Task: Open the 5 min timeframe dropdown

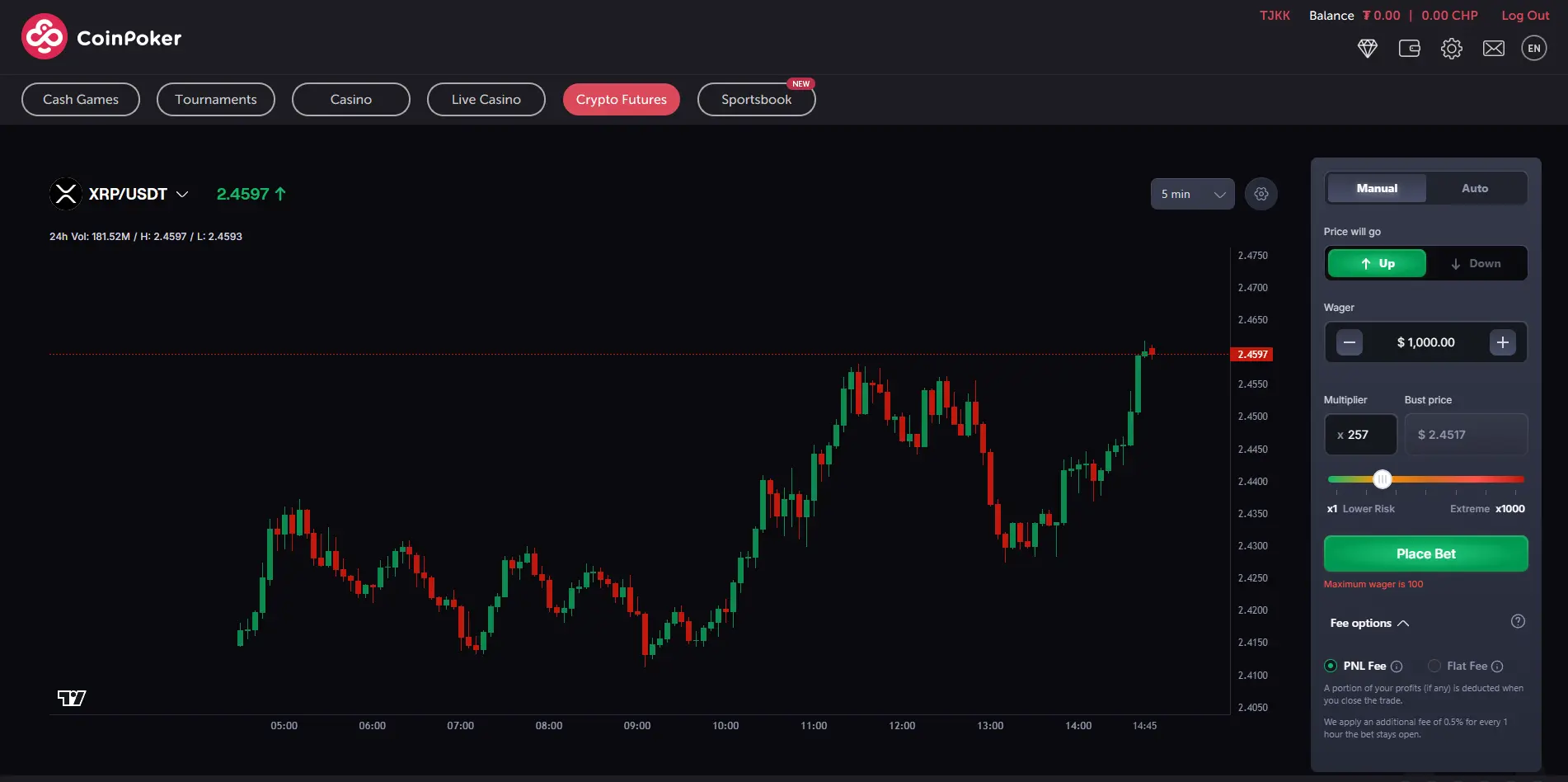Action: coord(1191,194)
